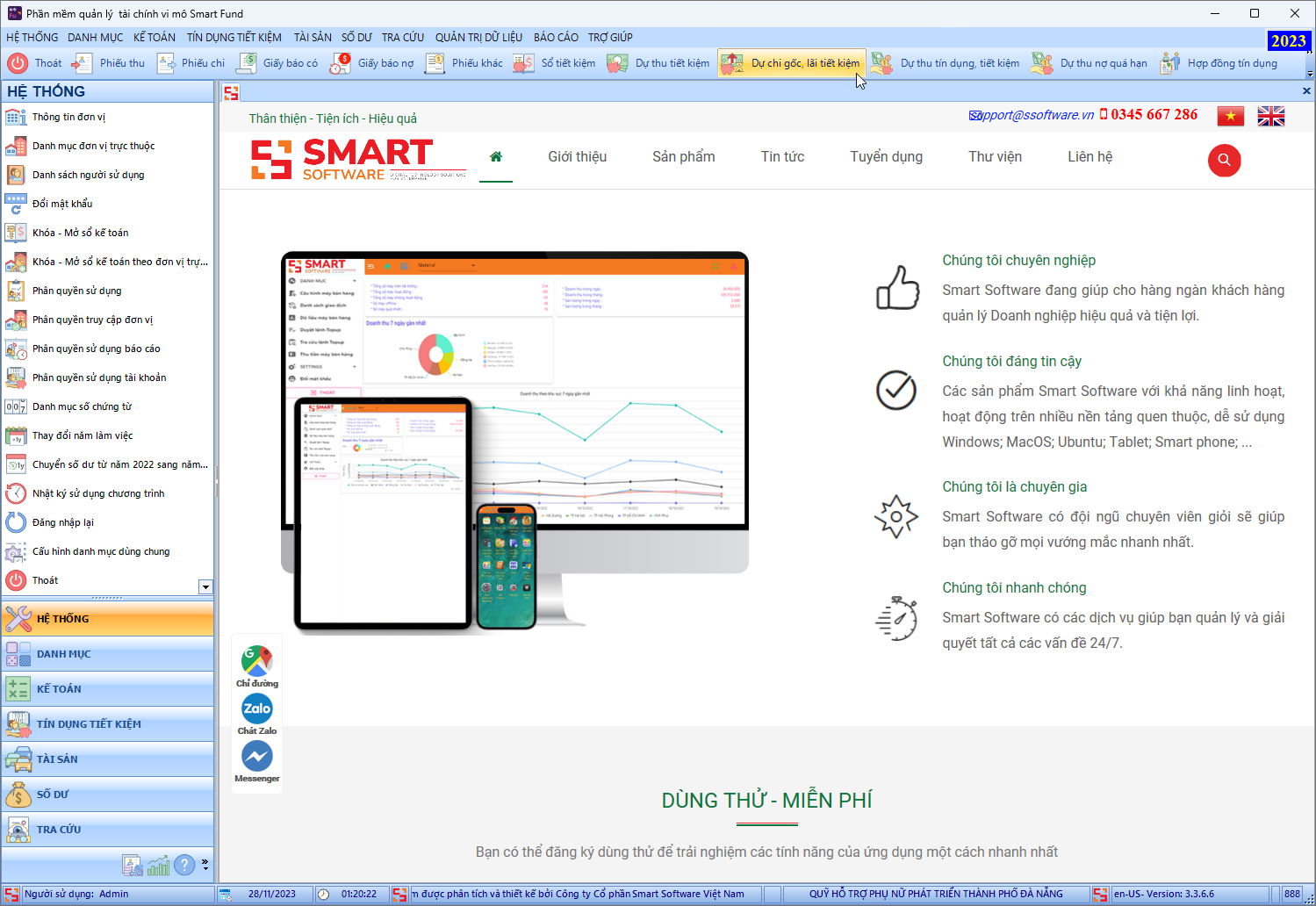The width and height of the screenshot is (1316, 906).
Task: Switch to KẾ TOÁN navigation group
Action: click(107, 689)
